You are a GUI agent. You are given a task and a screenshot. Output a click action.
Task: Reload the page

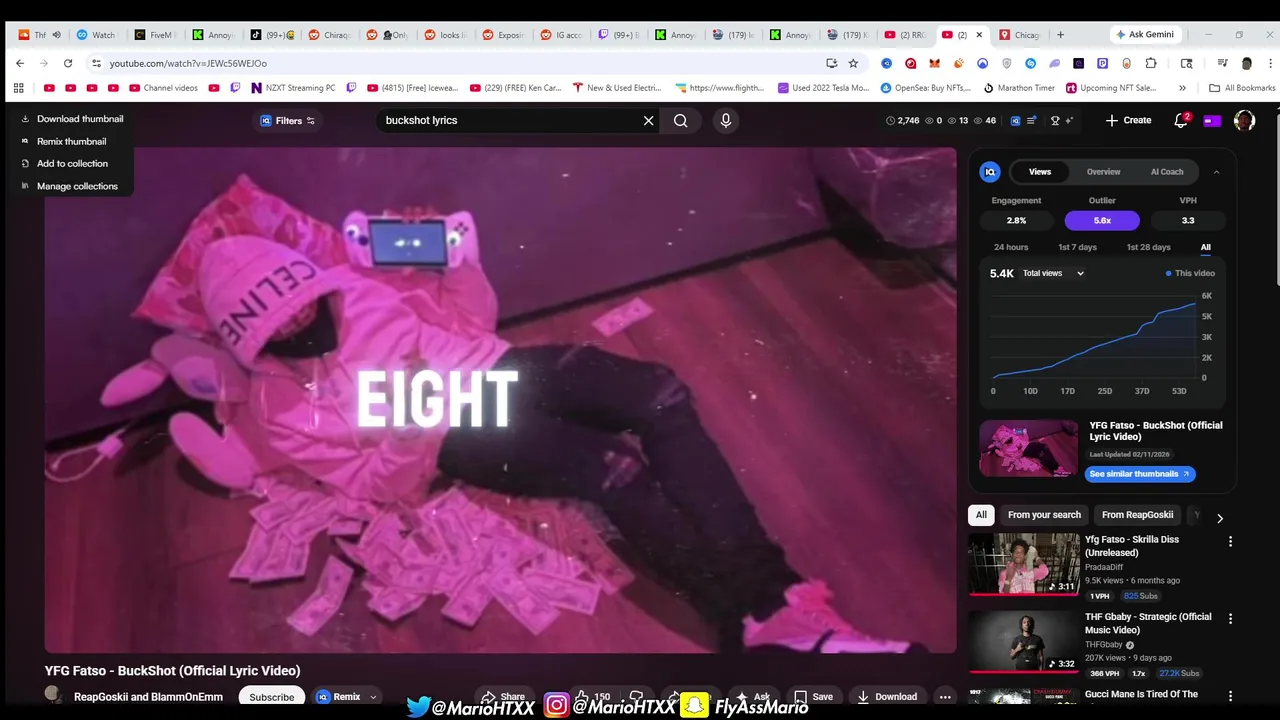68,63
